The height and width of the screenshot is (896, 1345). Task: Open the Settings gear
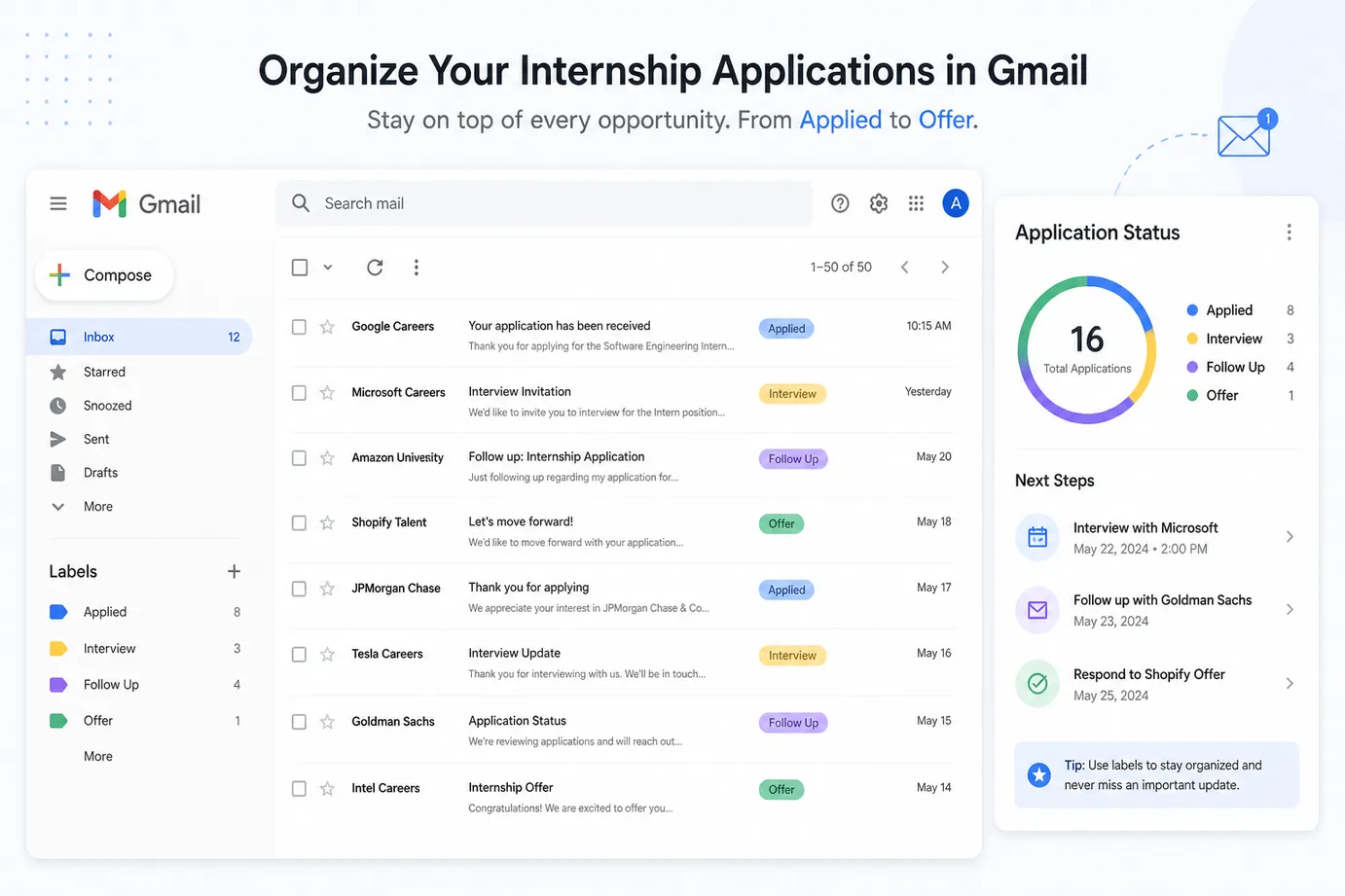879,203
